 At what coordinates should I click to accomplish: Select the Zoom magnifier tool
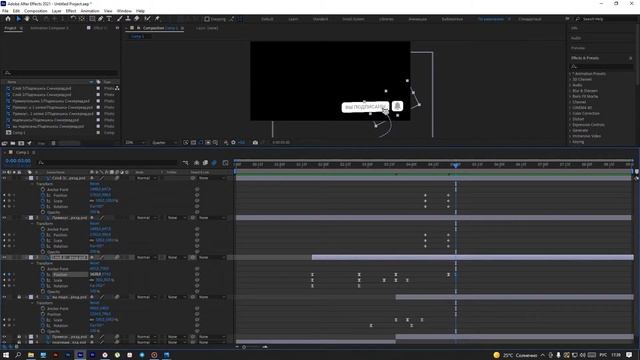(36, 19)
